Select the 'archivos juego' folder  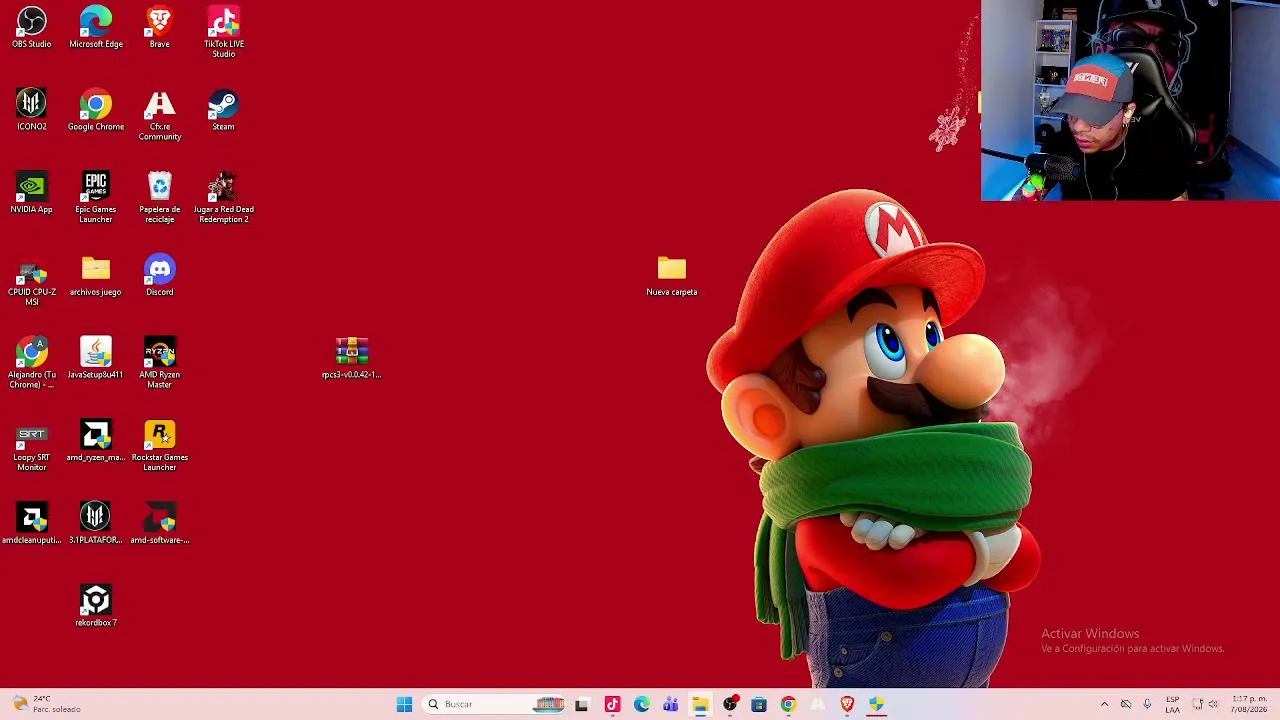[96, 275]
